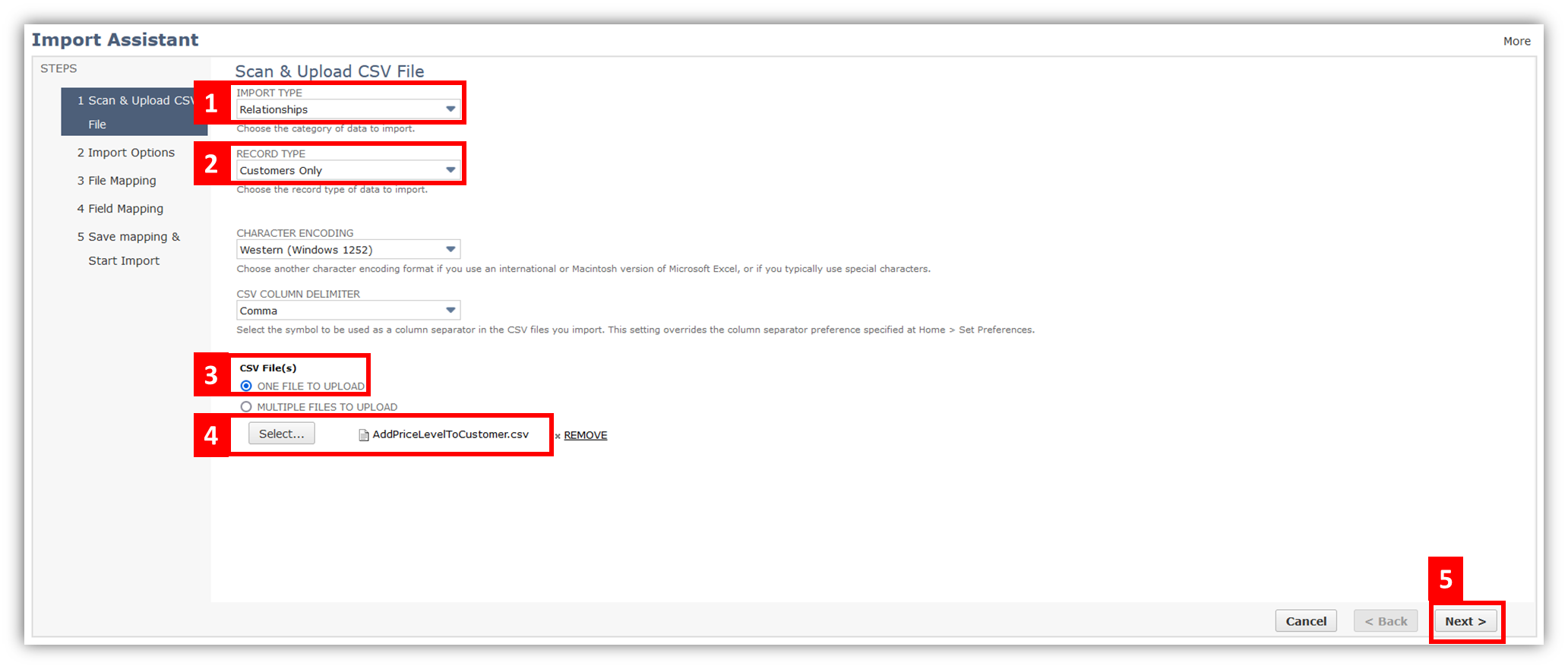Screen dimensions: 1568x669
Task: Select Multiple Files To Upload radio button
Action: point(246,407)
